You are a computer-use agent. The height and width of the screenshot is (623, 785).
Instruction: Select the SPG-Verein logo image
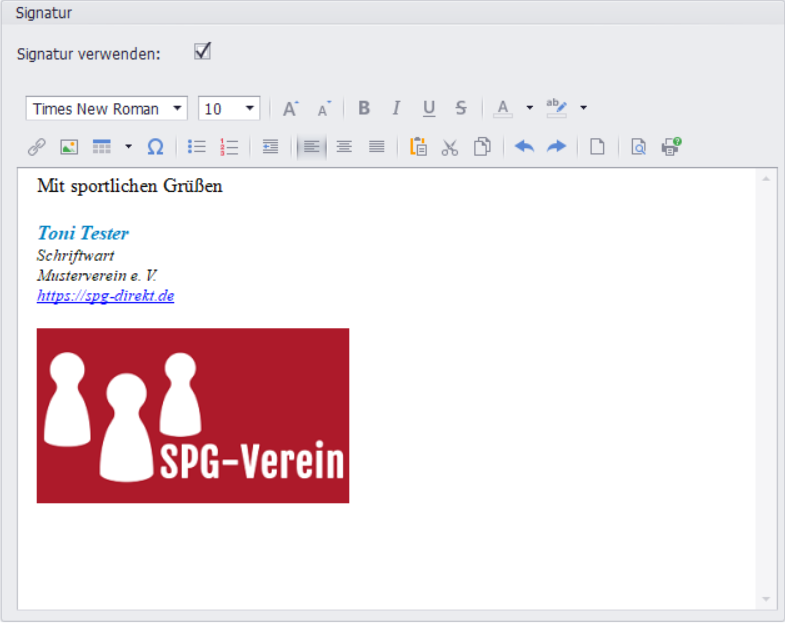193,415
